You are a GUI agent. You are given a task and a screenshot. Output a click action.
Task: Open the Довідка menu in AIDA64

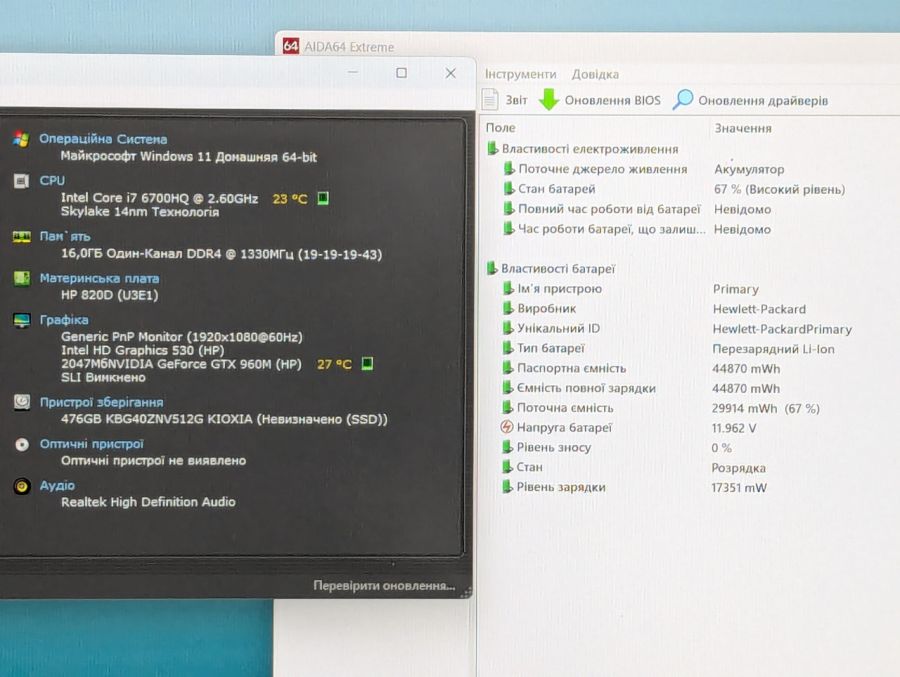point(595,74)
